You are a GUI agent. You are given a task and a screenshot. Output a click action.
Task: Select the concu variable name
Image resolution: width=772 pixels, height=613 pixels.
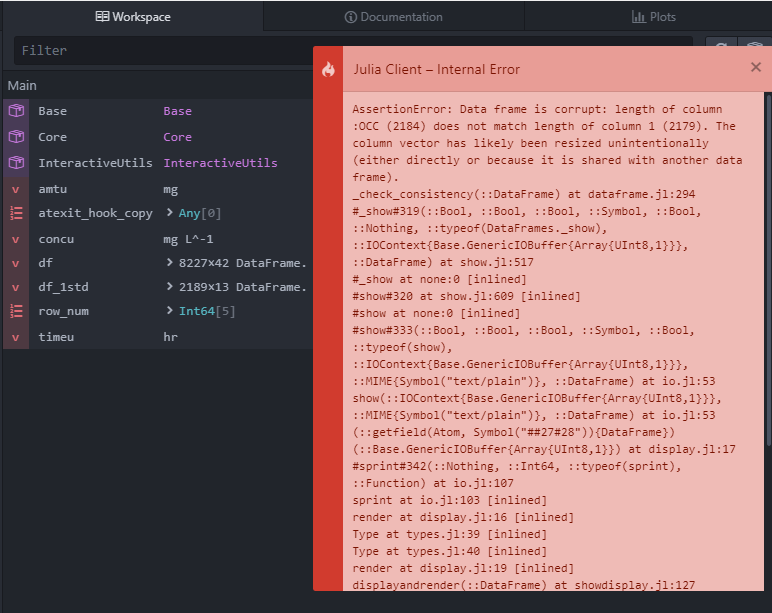56,239
